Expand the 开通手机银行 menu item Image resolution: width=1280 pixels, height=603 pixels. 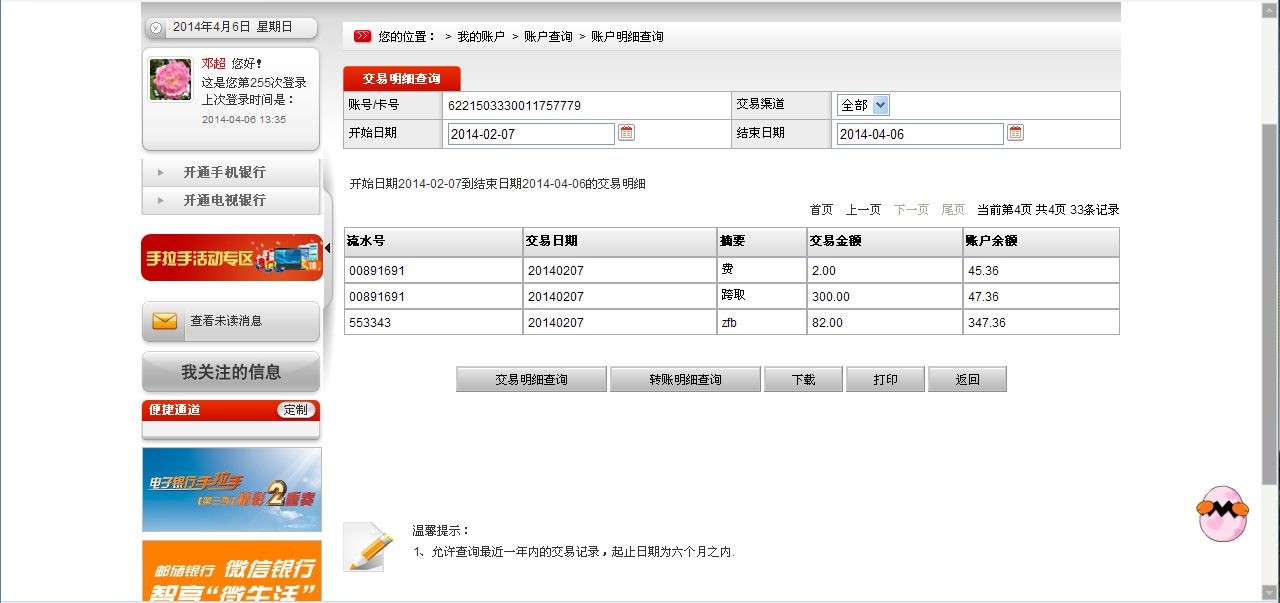224,172
